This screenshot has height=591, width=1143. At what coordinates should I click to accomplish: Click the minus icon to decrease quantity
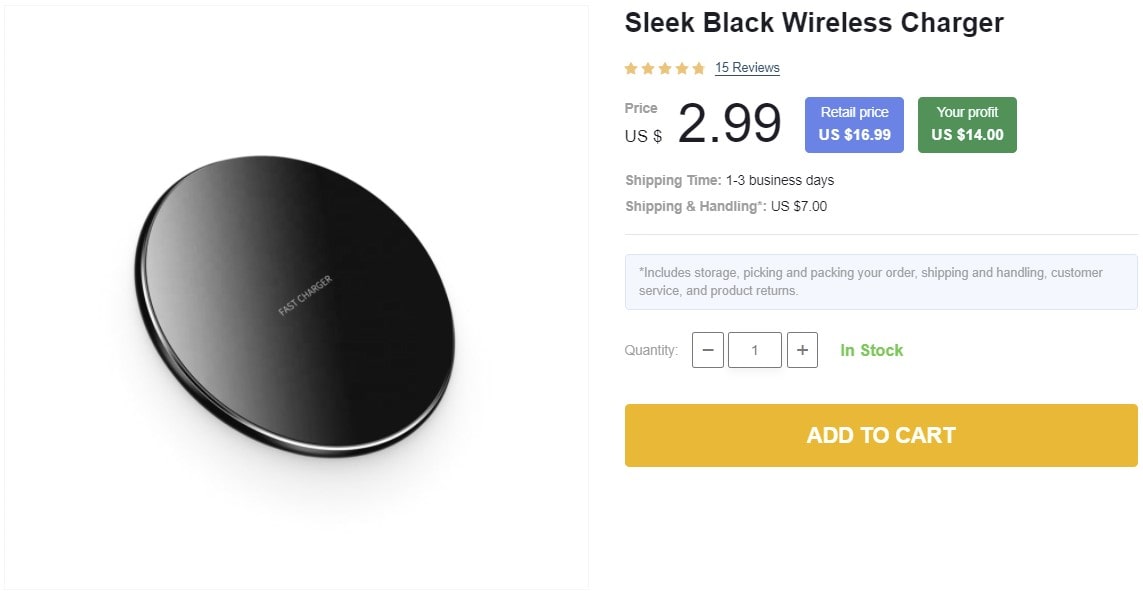[x=708, y=350]
